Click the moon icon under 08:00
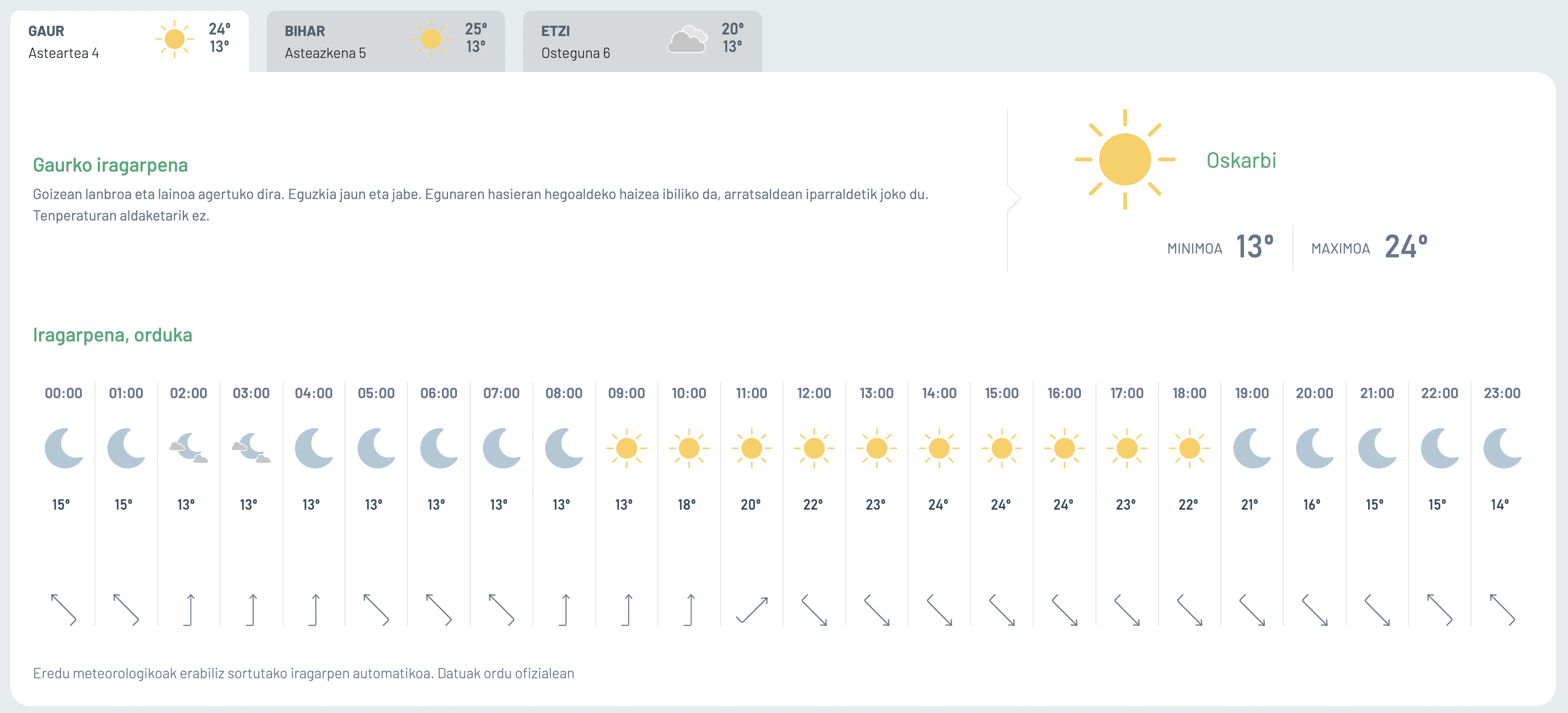1568x713 pixels. click(x=564, y=448)
